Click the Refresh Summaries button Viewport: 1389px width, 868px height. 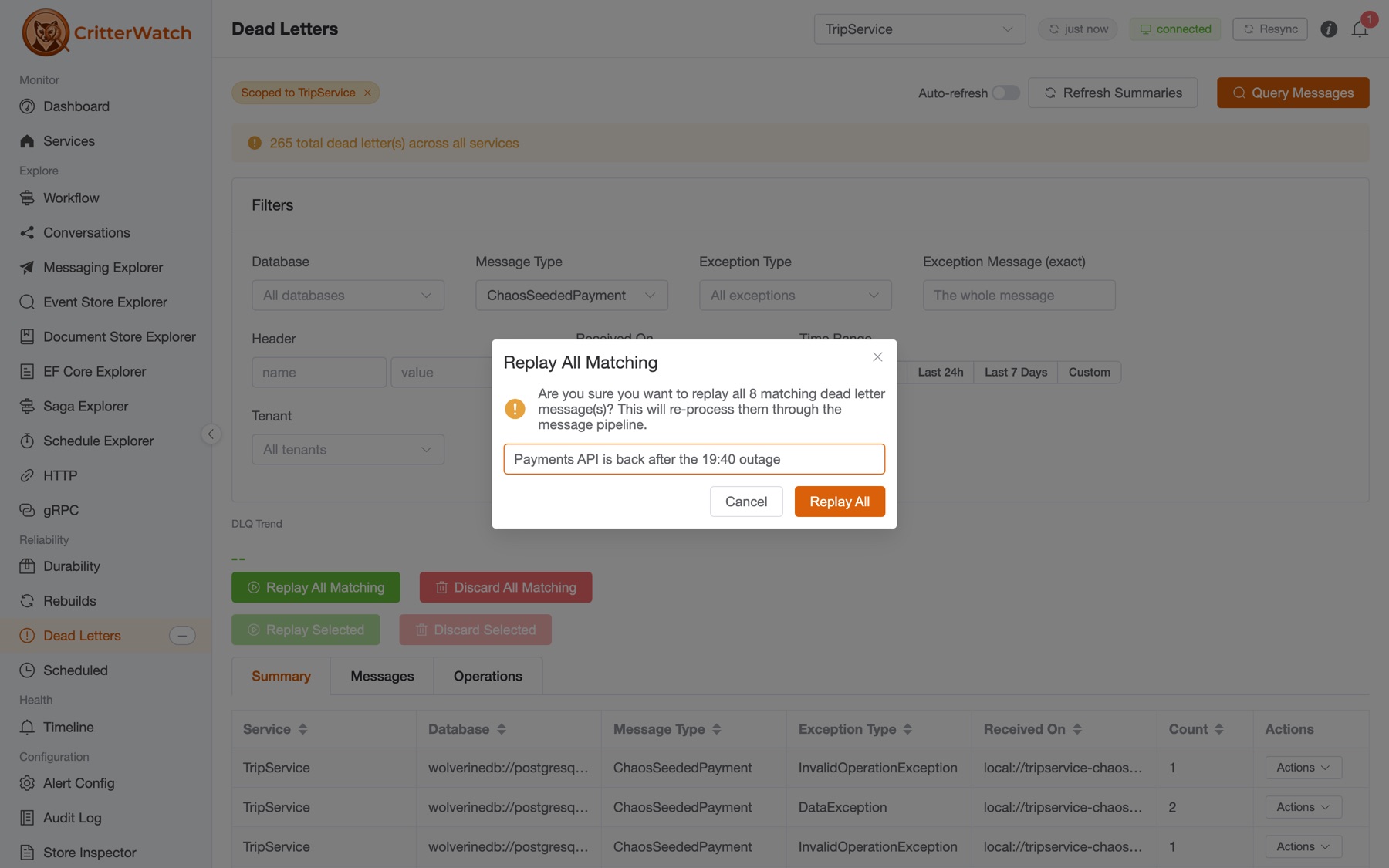tap(1113, 93)
